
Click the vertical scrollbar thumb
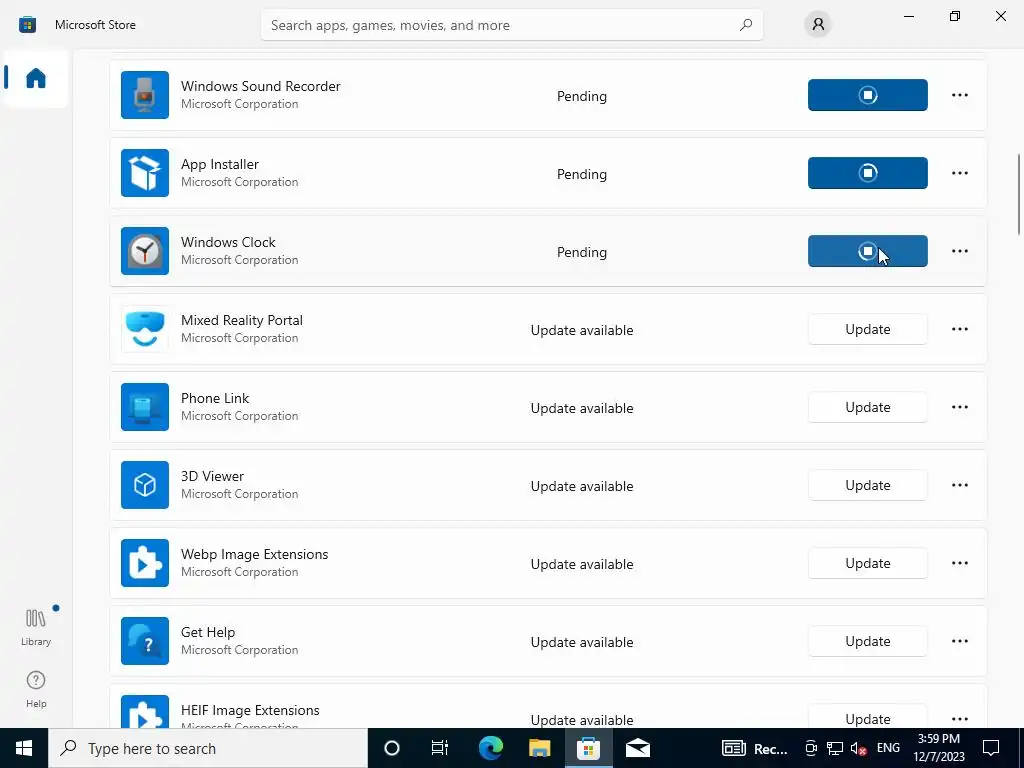tap(1019, 194)
